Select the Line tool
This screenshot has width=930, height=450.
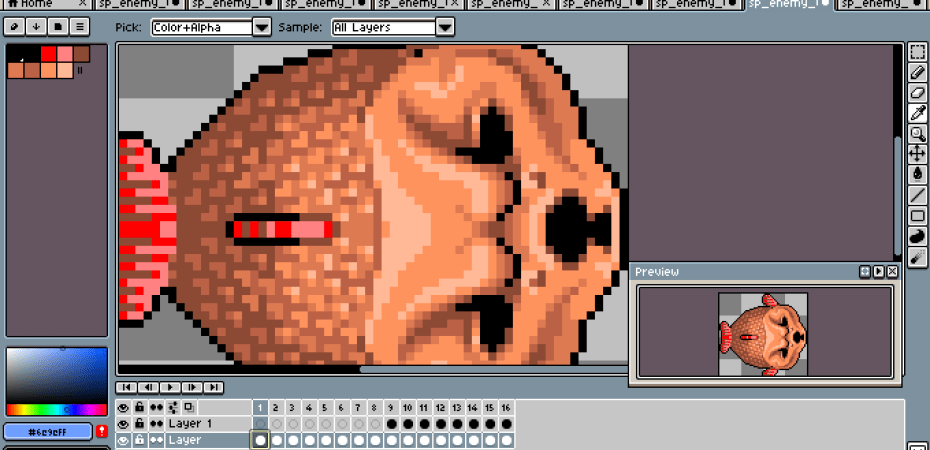pos(917,195)
